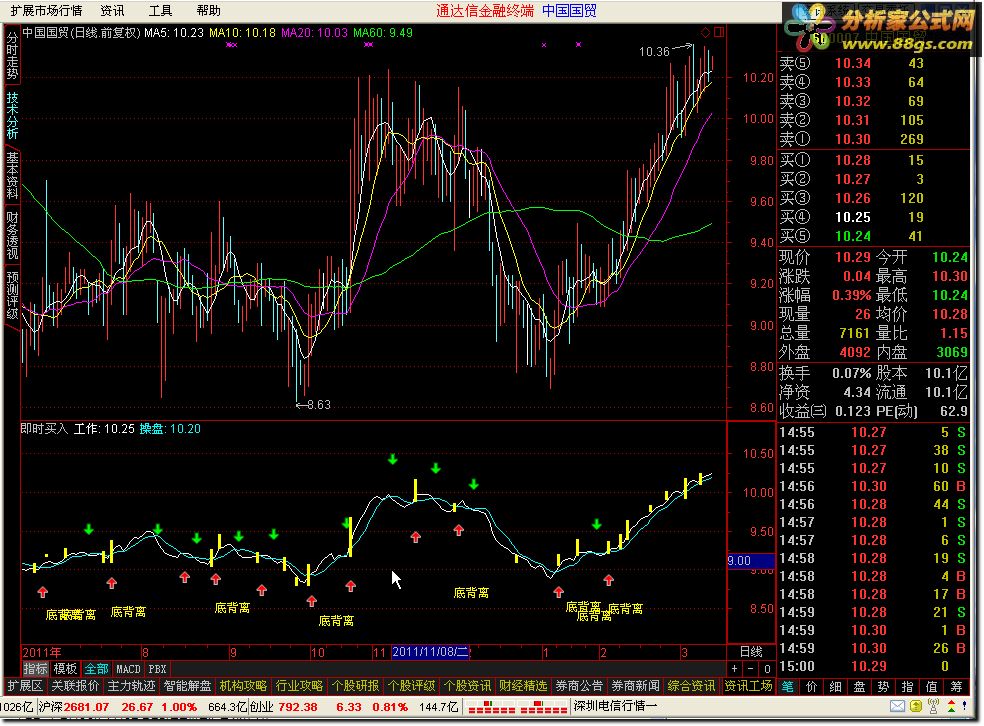Click the minus zoom button under chart
984x726 pixels.
tap(751, 668)
